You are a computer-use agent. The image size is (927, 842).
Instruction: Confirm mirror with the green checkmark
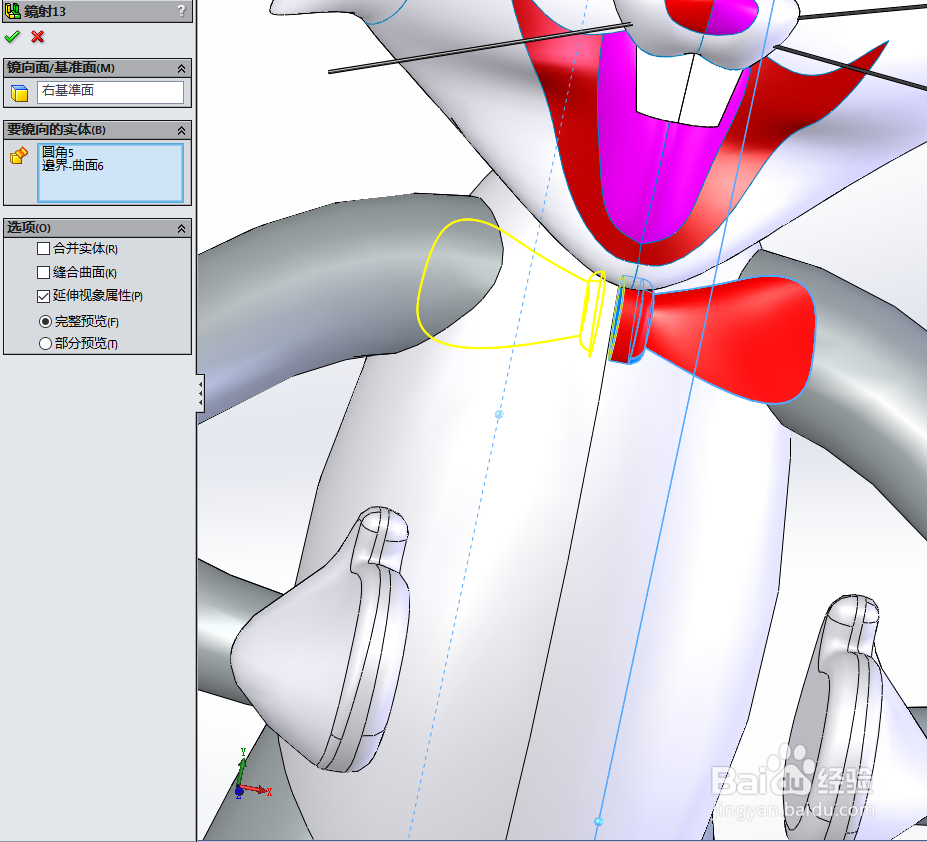12,37
